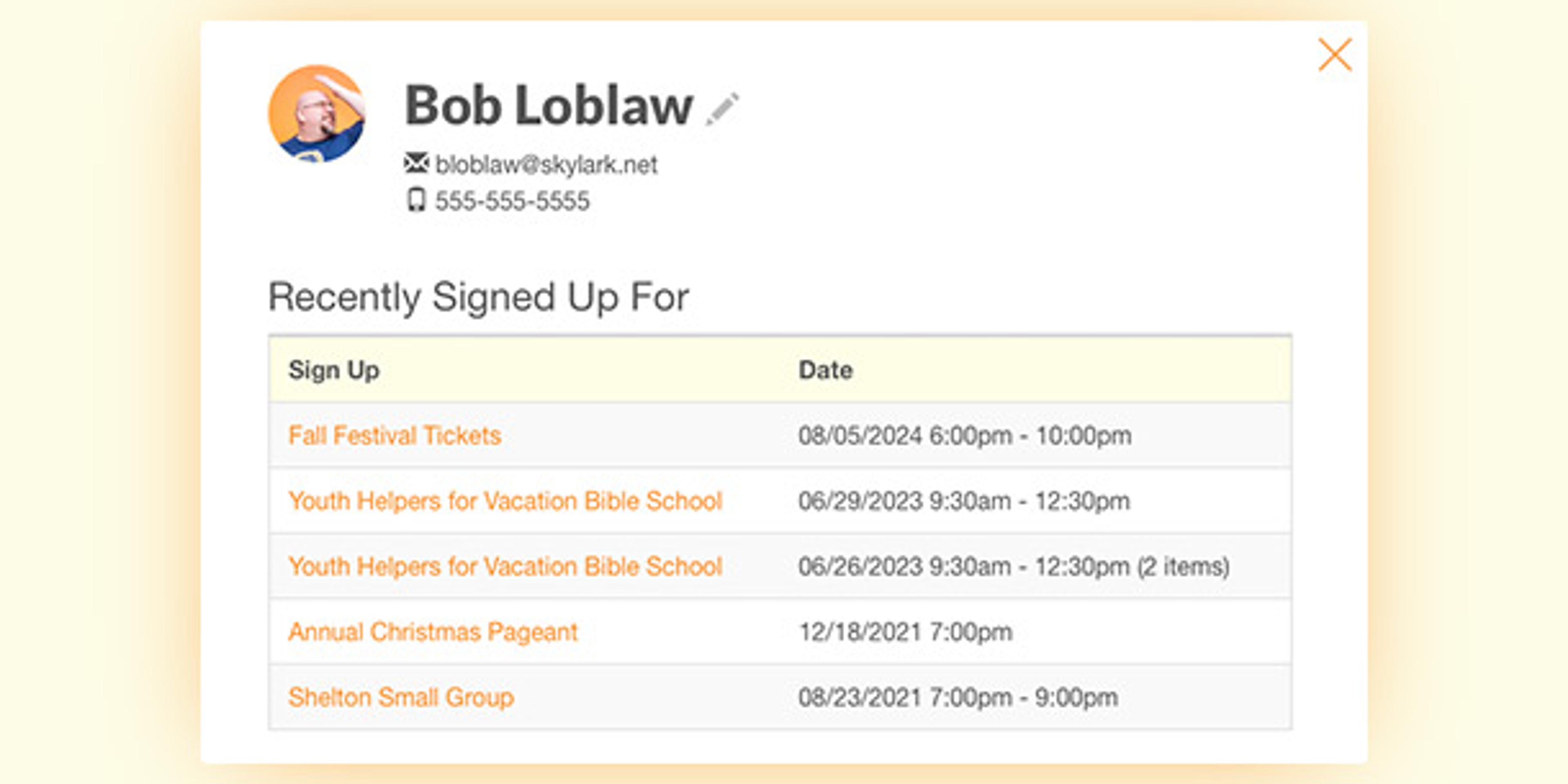
Task: Click the bloblaw@skylark.net email address
Action: pyautogui.click(x=546, y=164)
